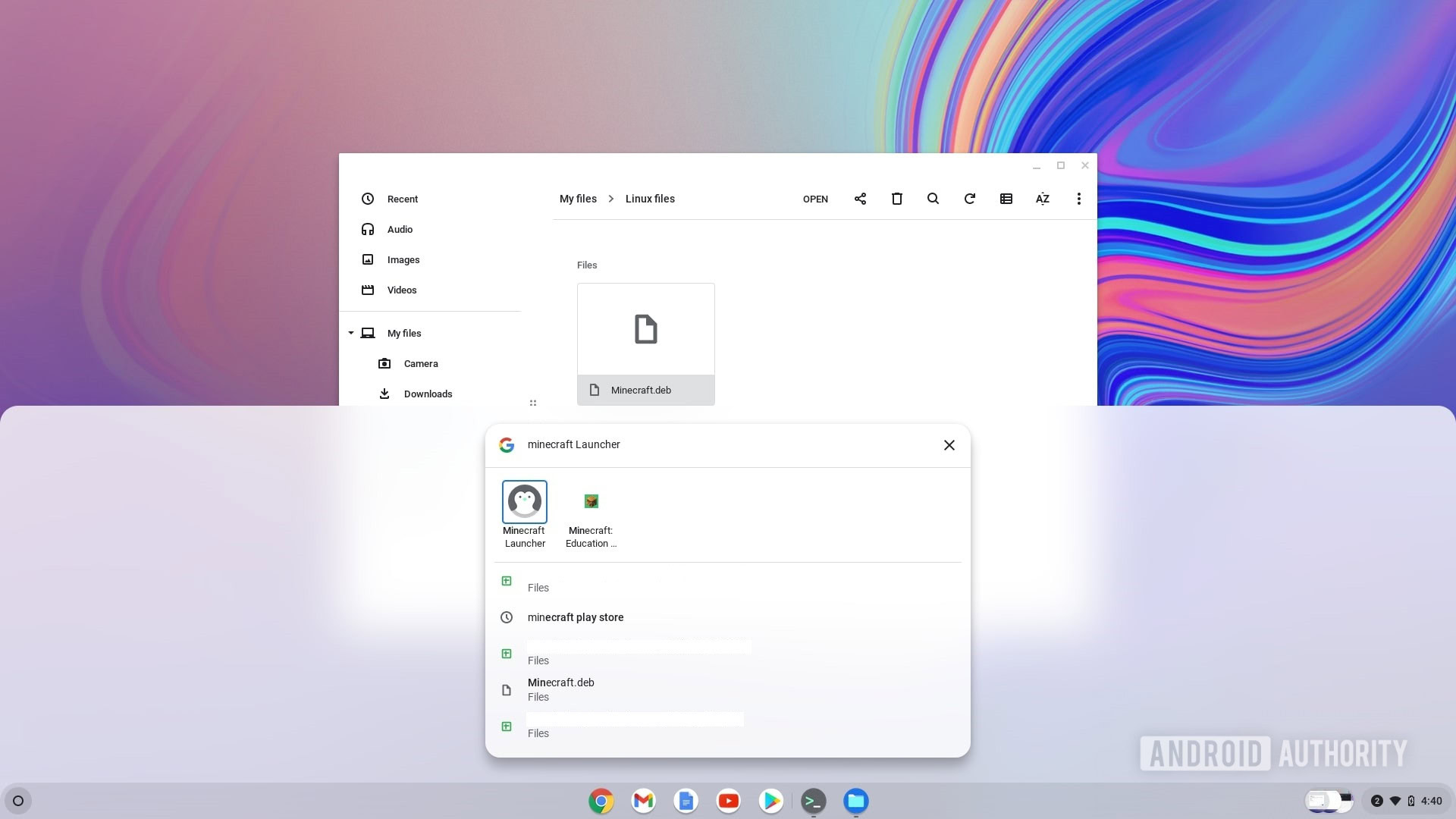Click the share icon in Files toolbar
The height and width of the screenshot is (819, 1456).
859,198
